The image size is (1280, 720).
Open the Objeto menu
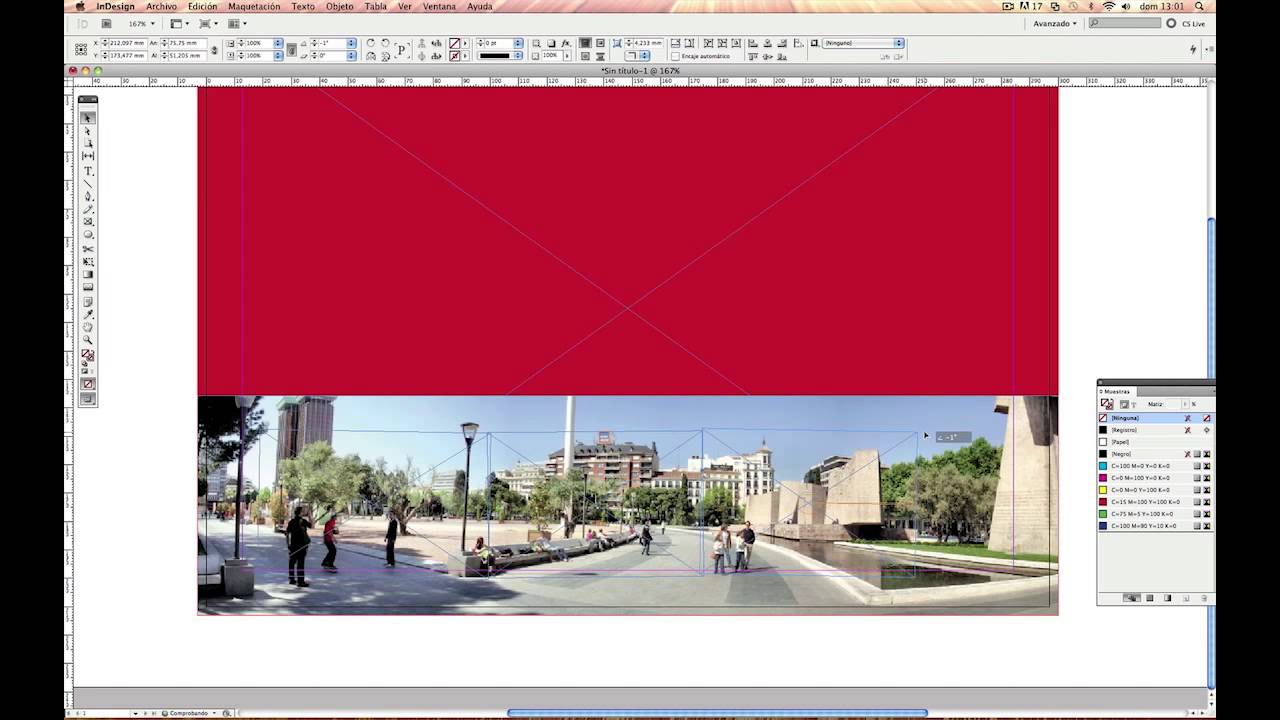(340, 6)
